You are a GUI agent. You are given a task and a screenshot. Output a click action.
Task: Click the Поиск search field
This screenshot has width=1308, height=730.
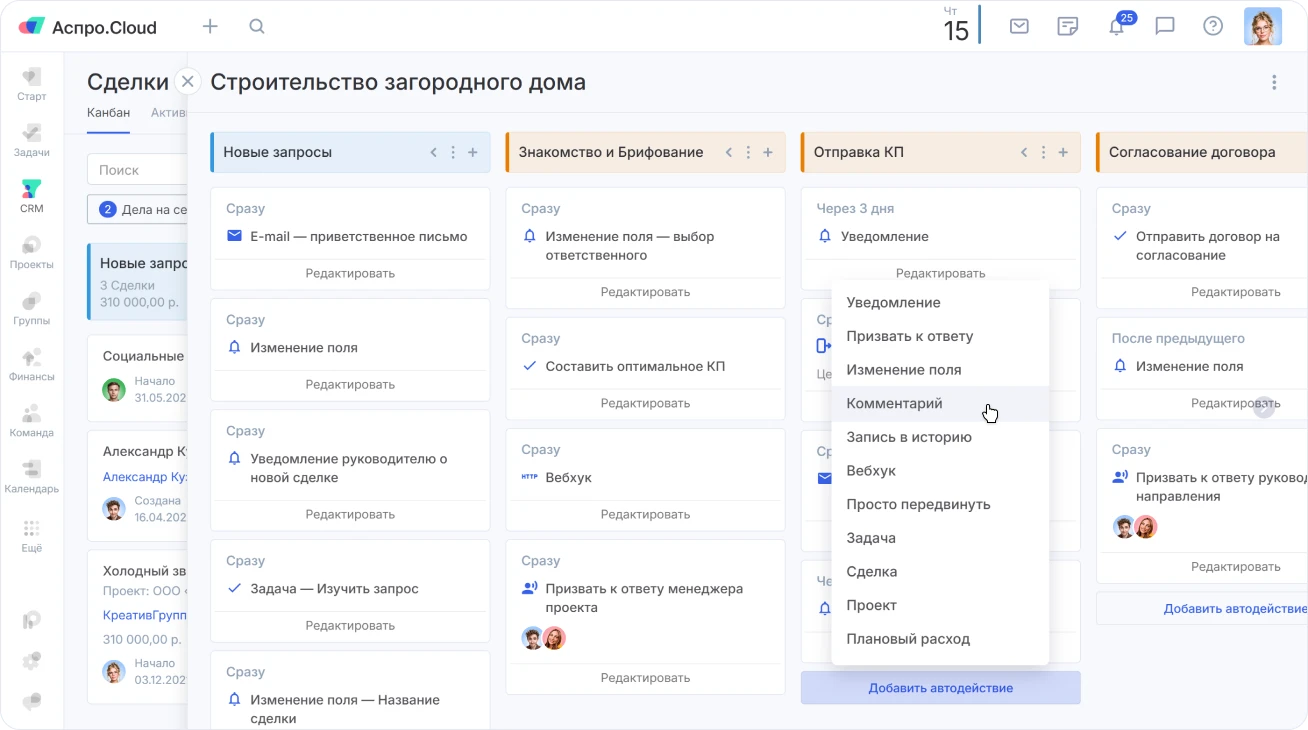click(x=138, y=171)
